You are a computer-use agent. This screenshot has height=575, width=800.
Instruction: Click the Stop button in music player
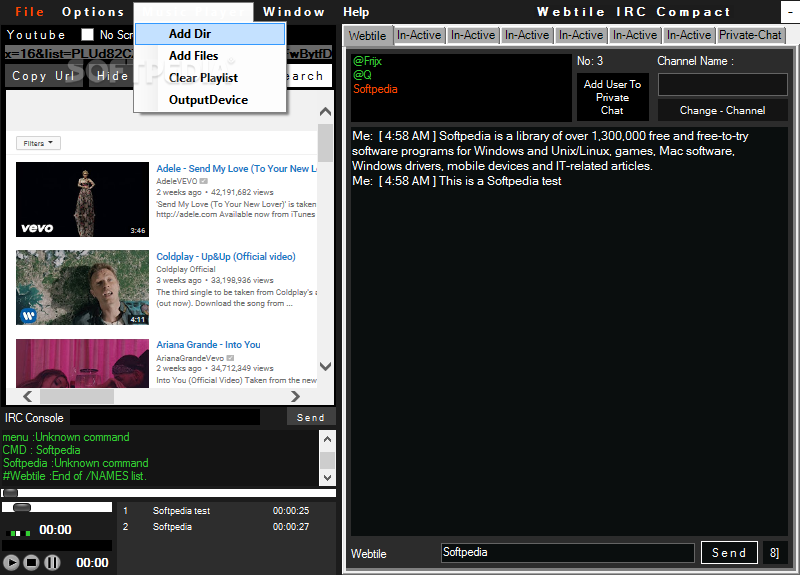pos(32,562)
